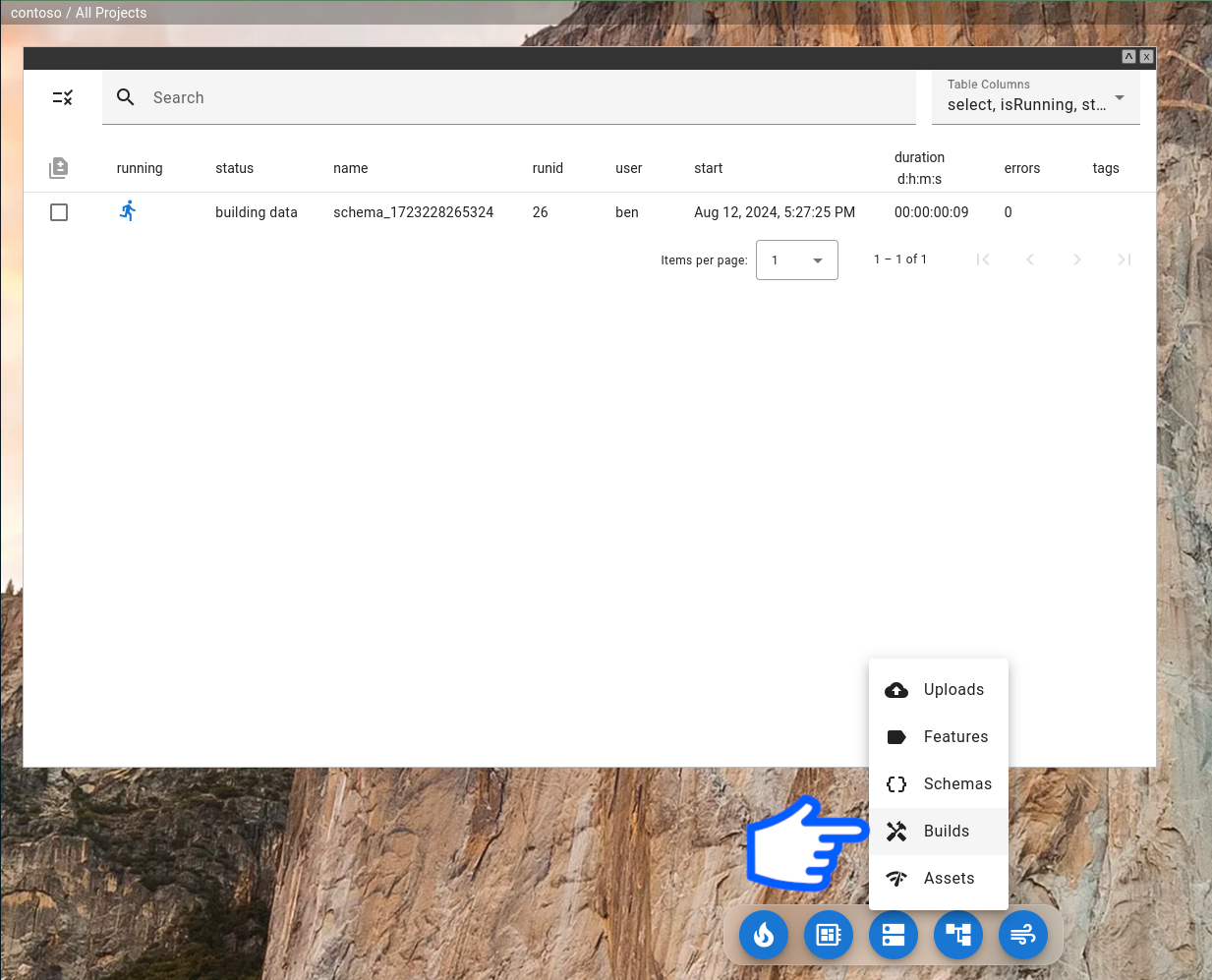Open the Items per page dropdown
The height and width of the screenshot is (980, 1212).
pos(796,260)
